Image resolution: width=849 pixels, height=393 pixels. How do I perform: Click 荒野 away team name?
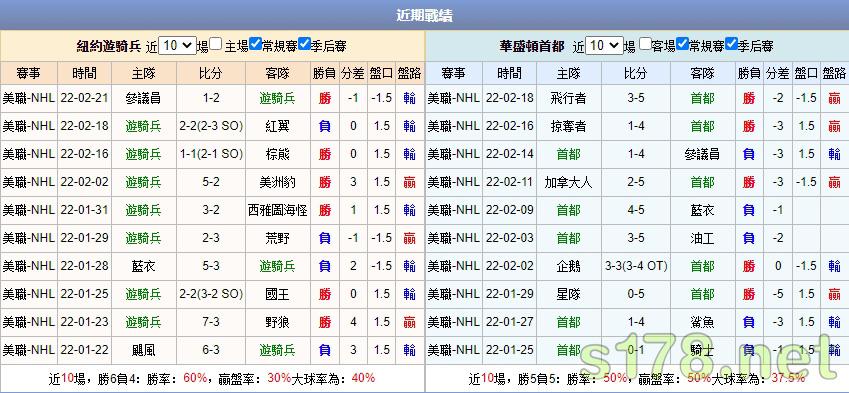[277, 238]
